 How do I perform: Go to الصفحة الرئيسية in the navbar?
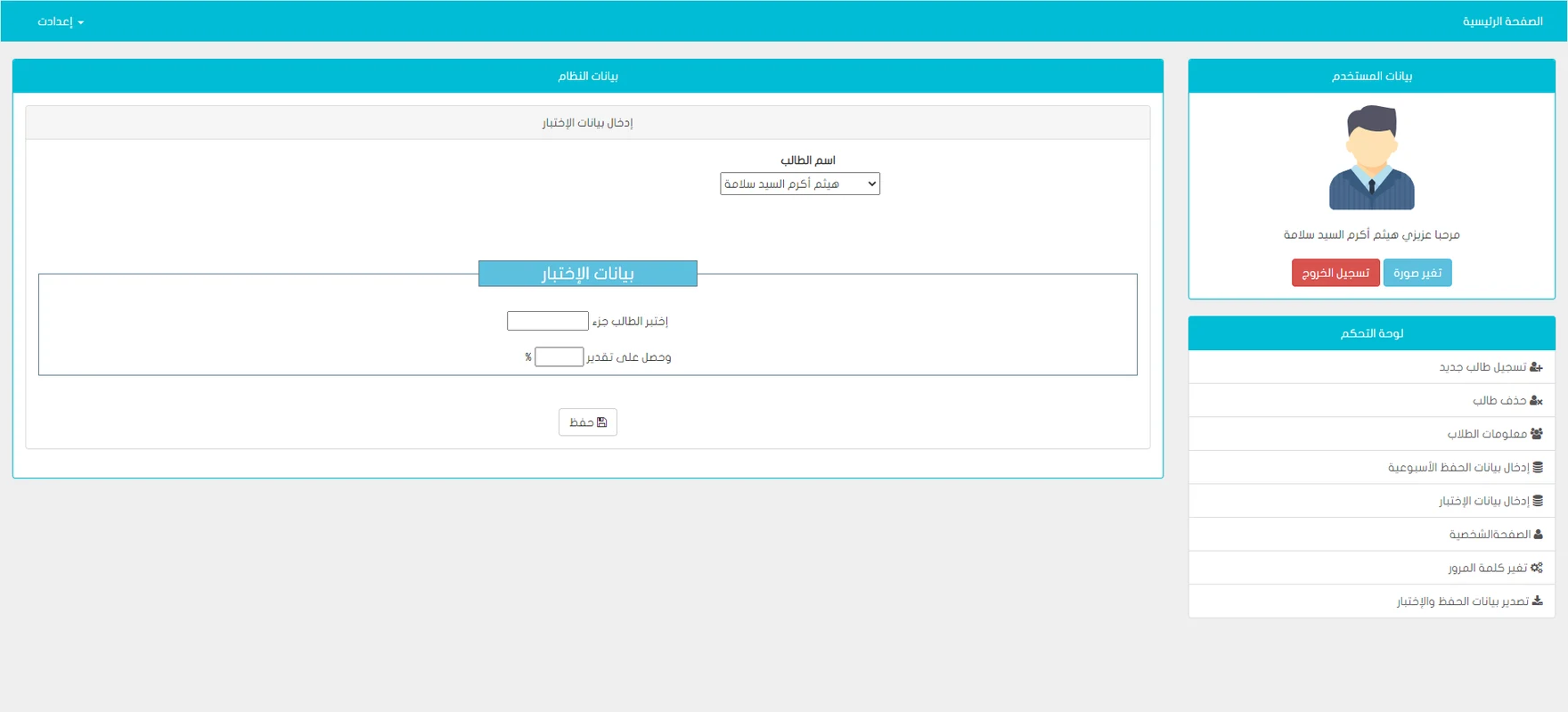[1503, 21]
